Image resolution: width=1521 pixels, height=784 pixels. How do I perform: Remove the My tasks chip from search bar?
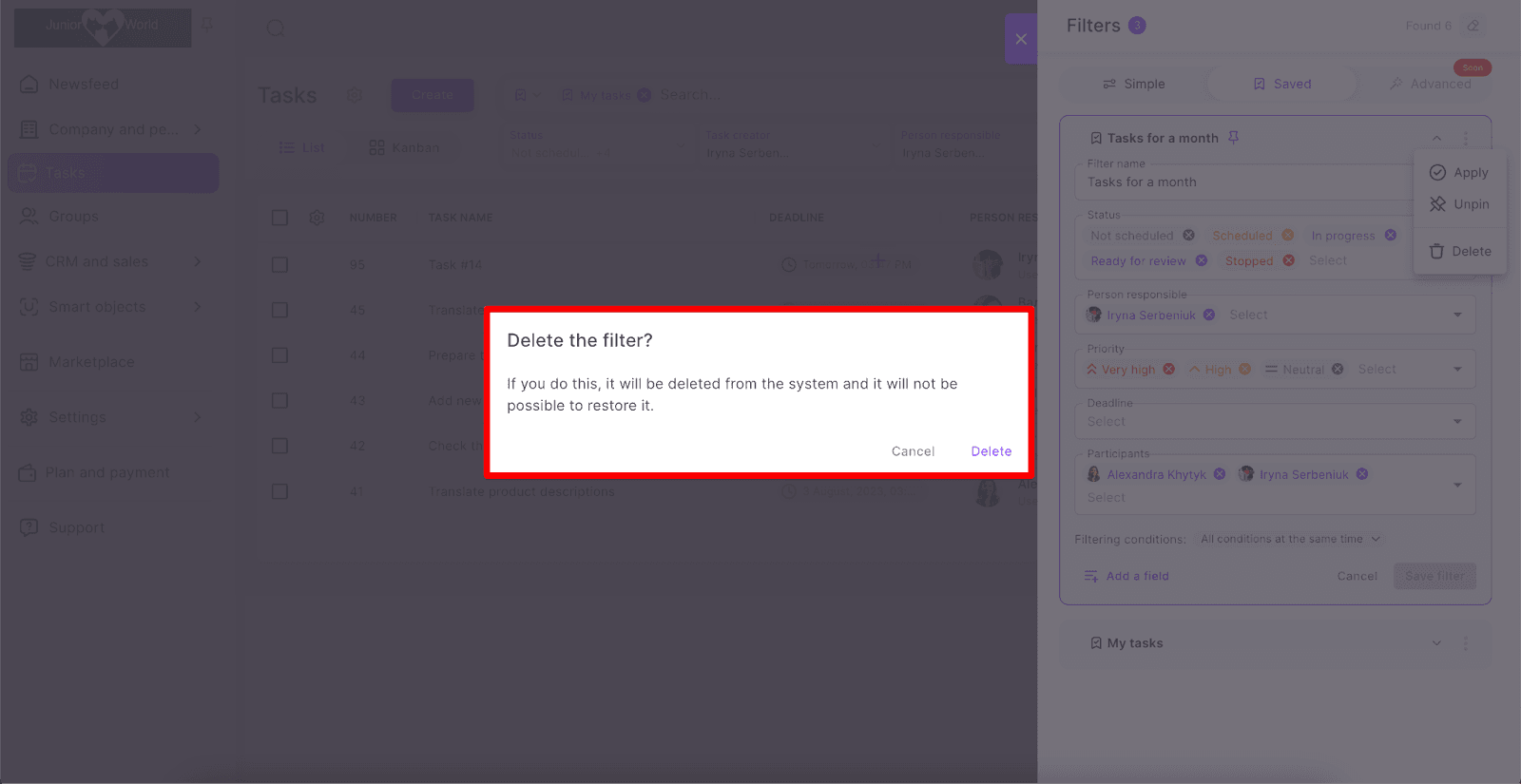tap(645, 95)
